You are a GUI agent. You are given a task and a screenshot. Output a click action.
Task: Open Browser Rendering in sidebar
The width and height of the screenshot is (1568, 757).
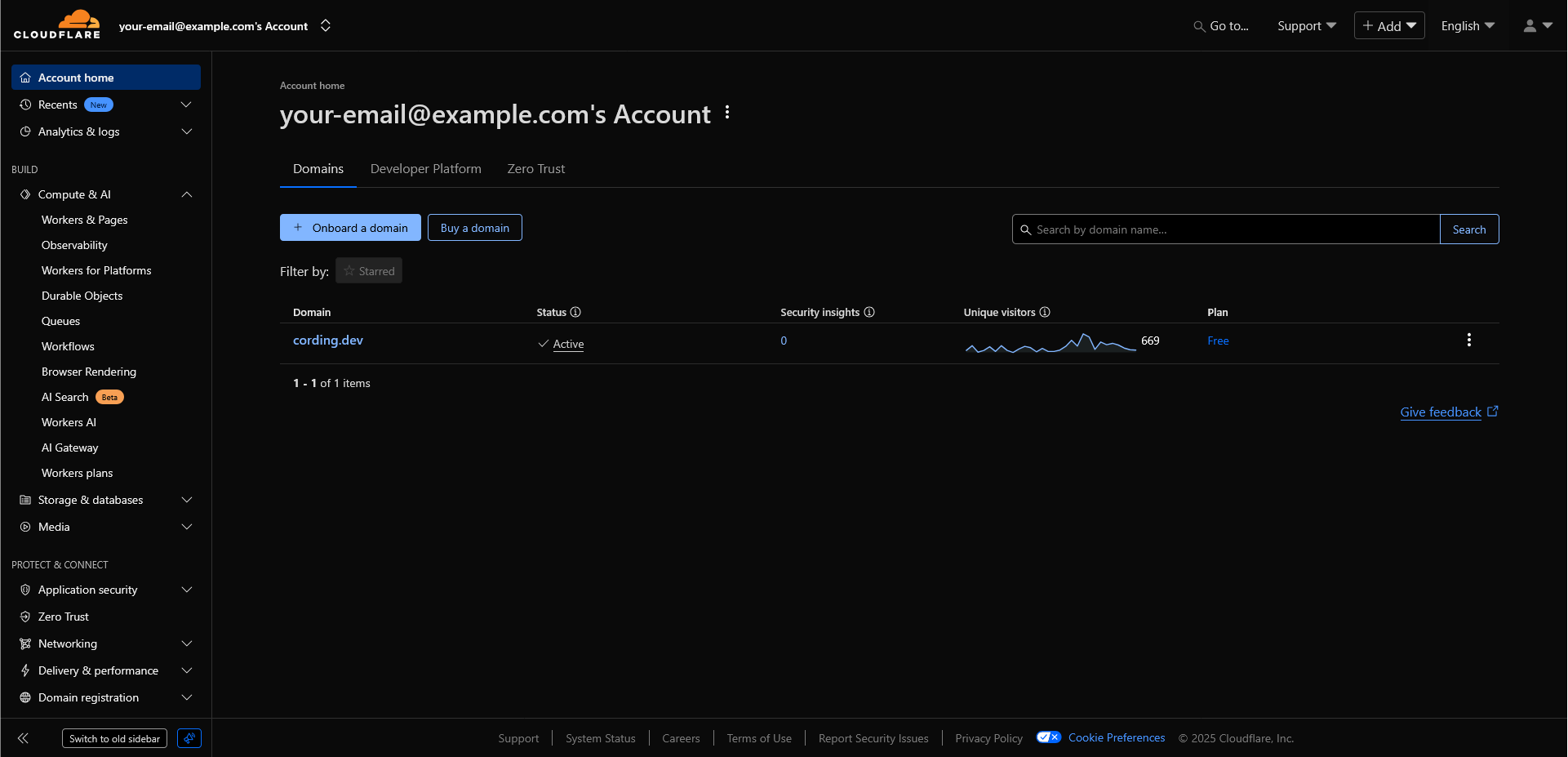[x=89, y=372]
